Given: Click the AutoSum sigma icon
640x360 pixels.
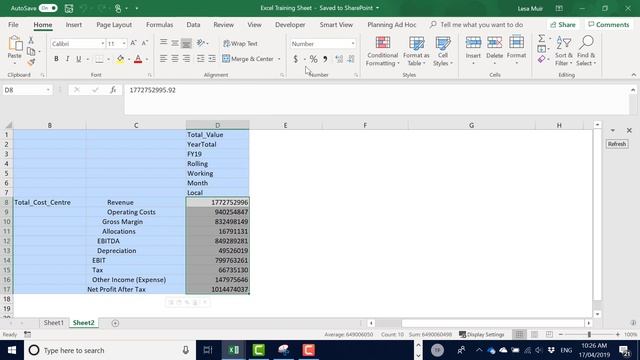Looking at the screenshot, I should (542, 39).
